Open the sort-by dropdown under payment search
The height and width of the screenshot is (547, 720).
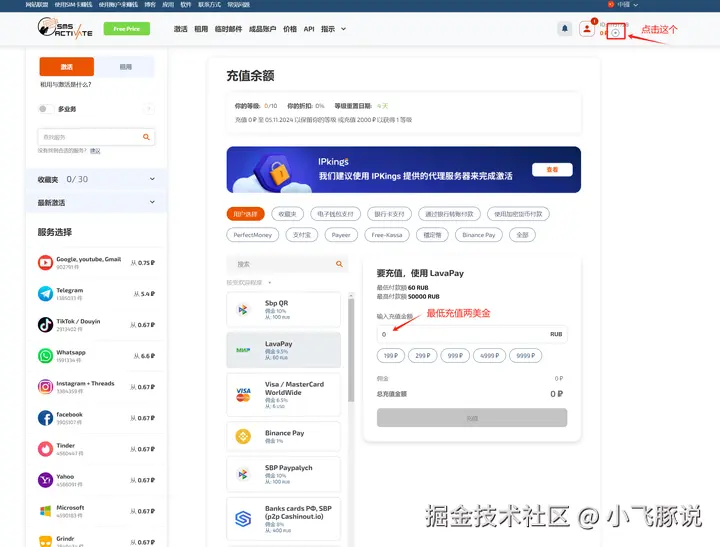point(248,282)
